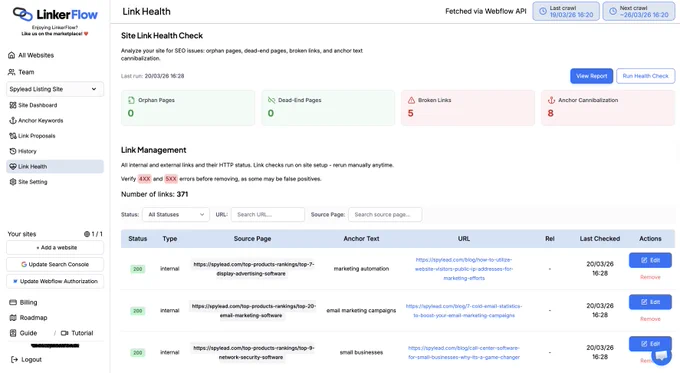Open the Orphan Pages card

coord(188,108)
